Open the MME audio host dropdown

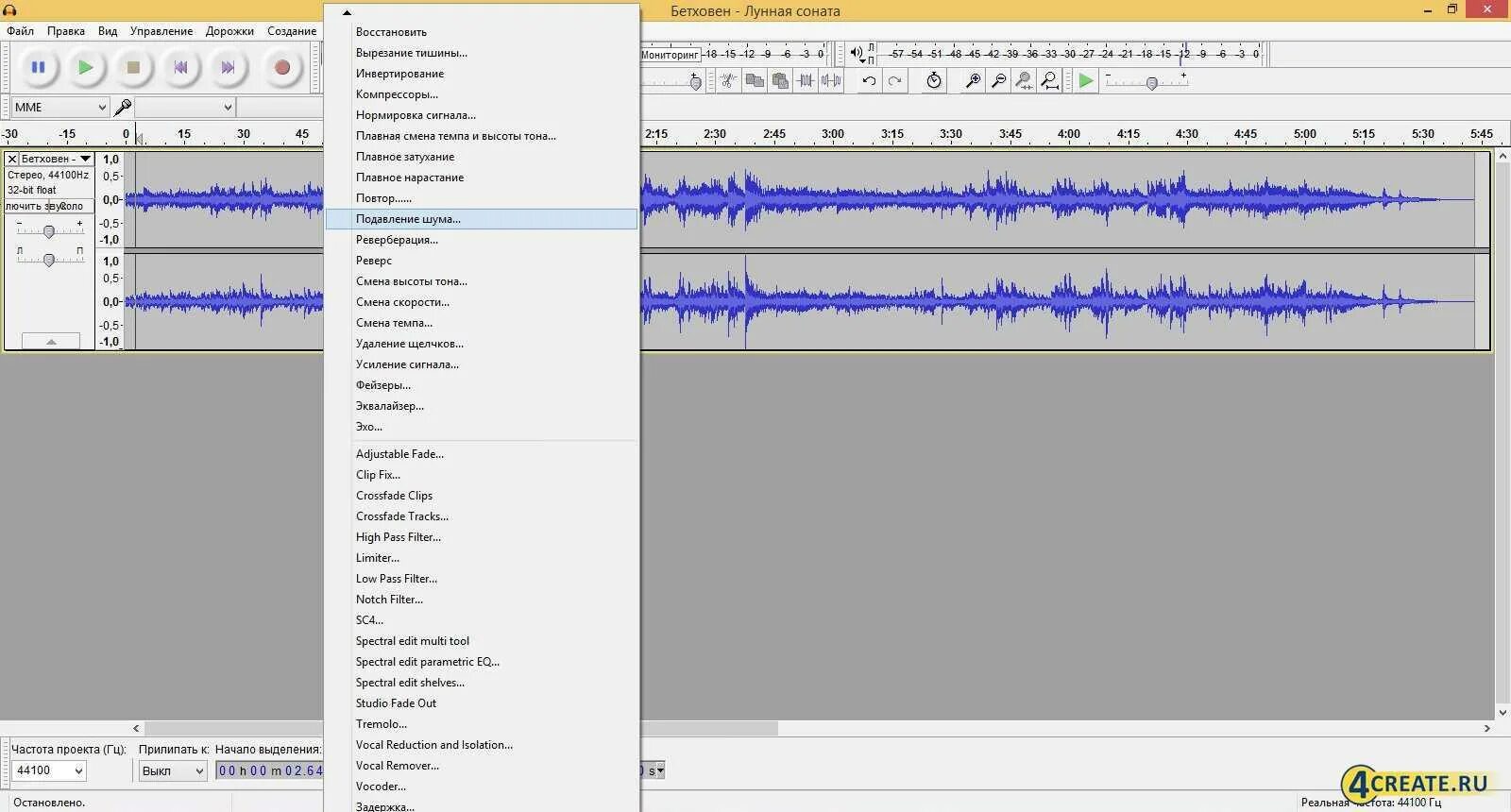coord(60,108)
